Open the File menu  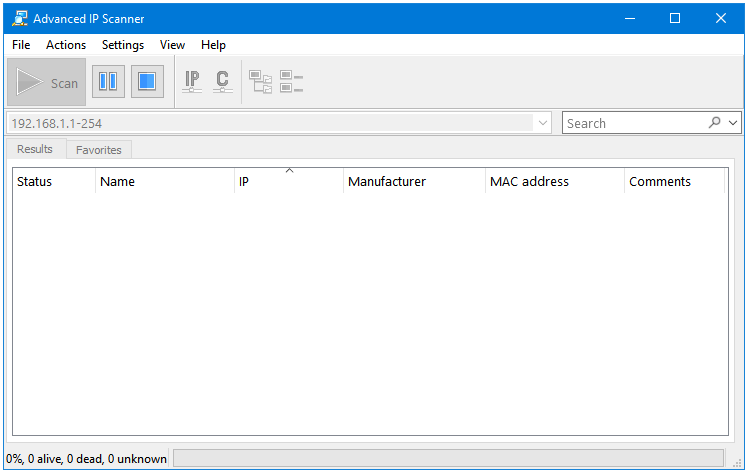(21, 45)
